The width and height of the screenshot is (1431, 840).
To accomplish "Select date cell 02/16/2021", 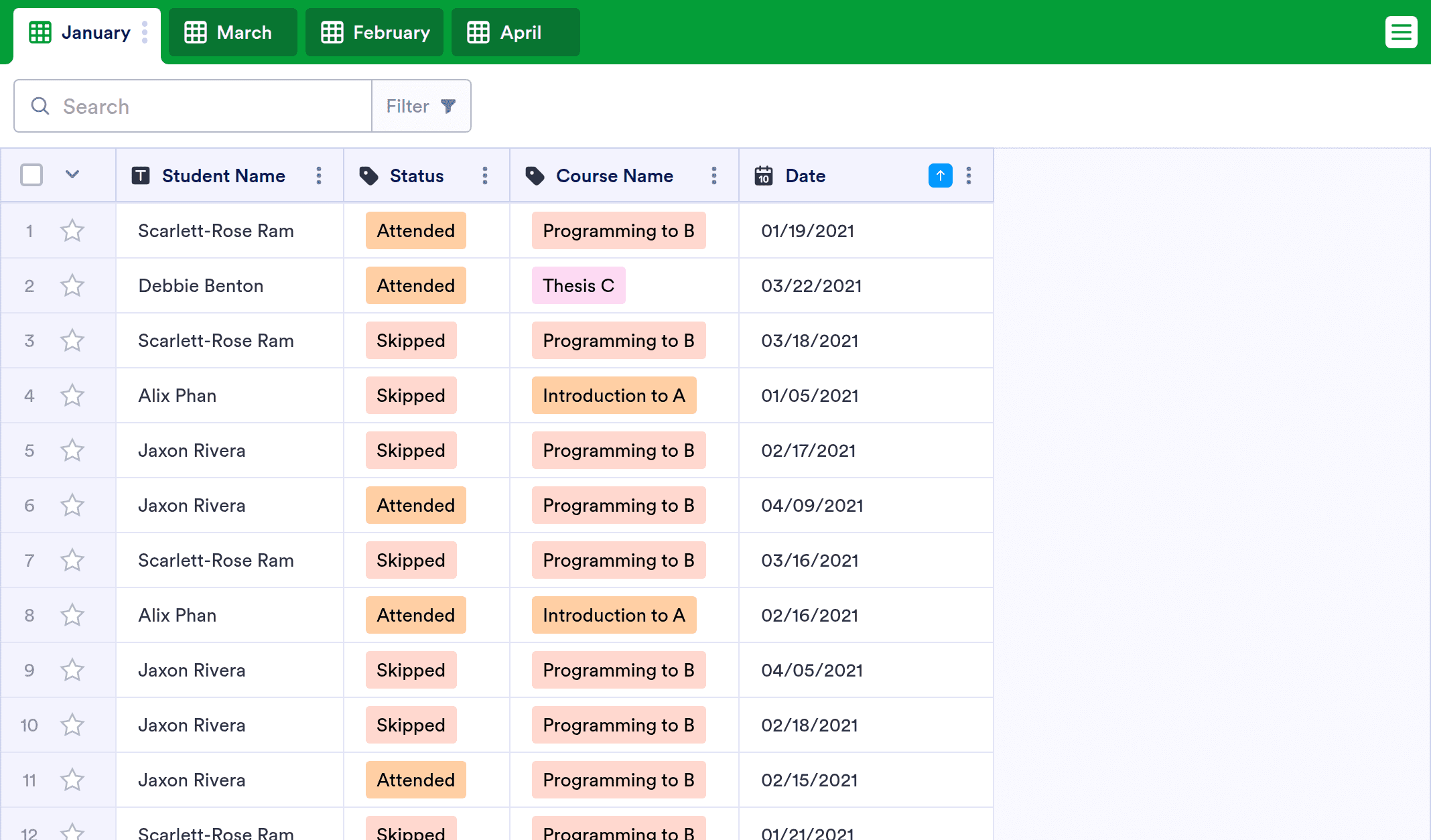I will [866, 615].
